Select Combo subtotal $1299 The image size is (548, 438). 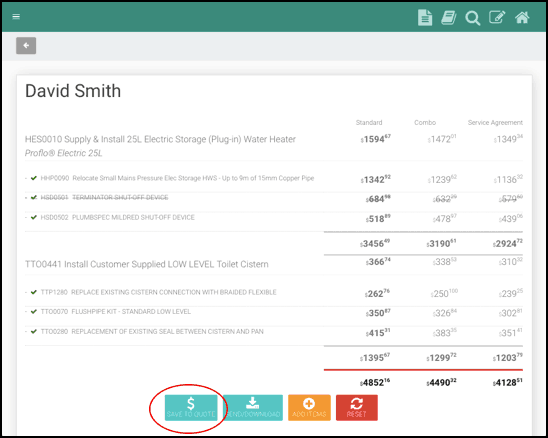[x=441, y=357]
